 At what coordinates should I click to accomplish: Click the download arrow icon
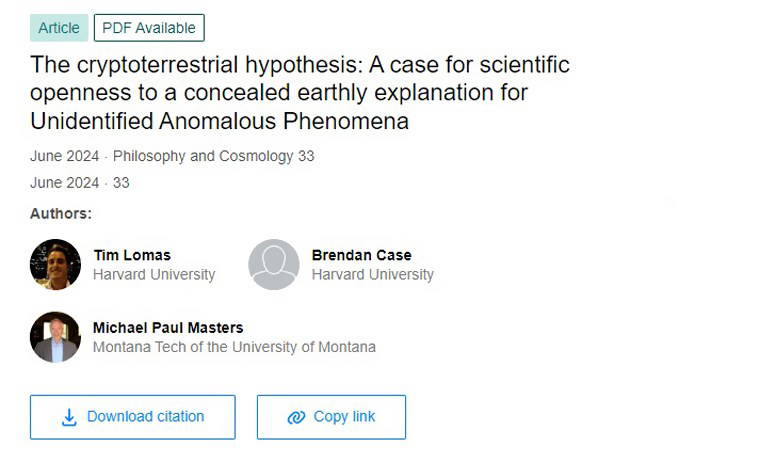[x=69, y=418]
